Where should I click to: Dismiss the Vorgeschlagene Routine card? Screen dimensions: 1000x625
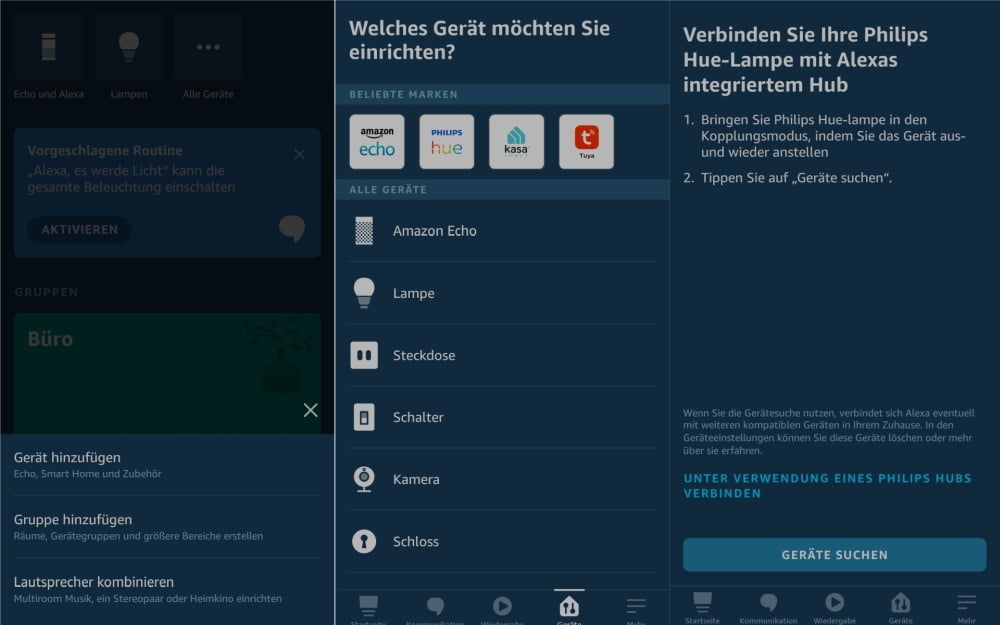tap(297, 154)
